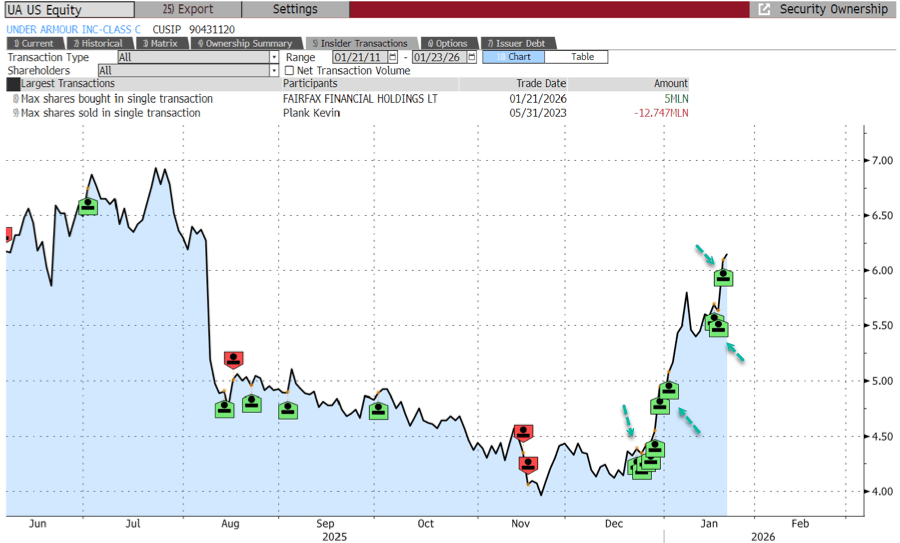Click the insider buy marker in late June
The height and width of the screenshot is (543, 900).
coord(88,205)
